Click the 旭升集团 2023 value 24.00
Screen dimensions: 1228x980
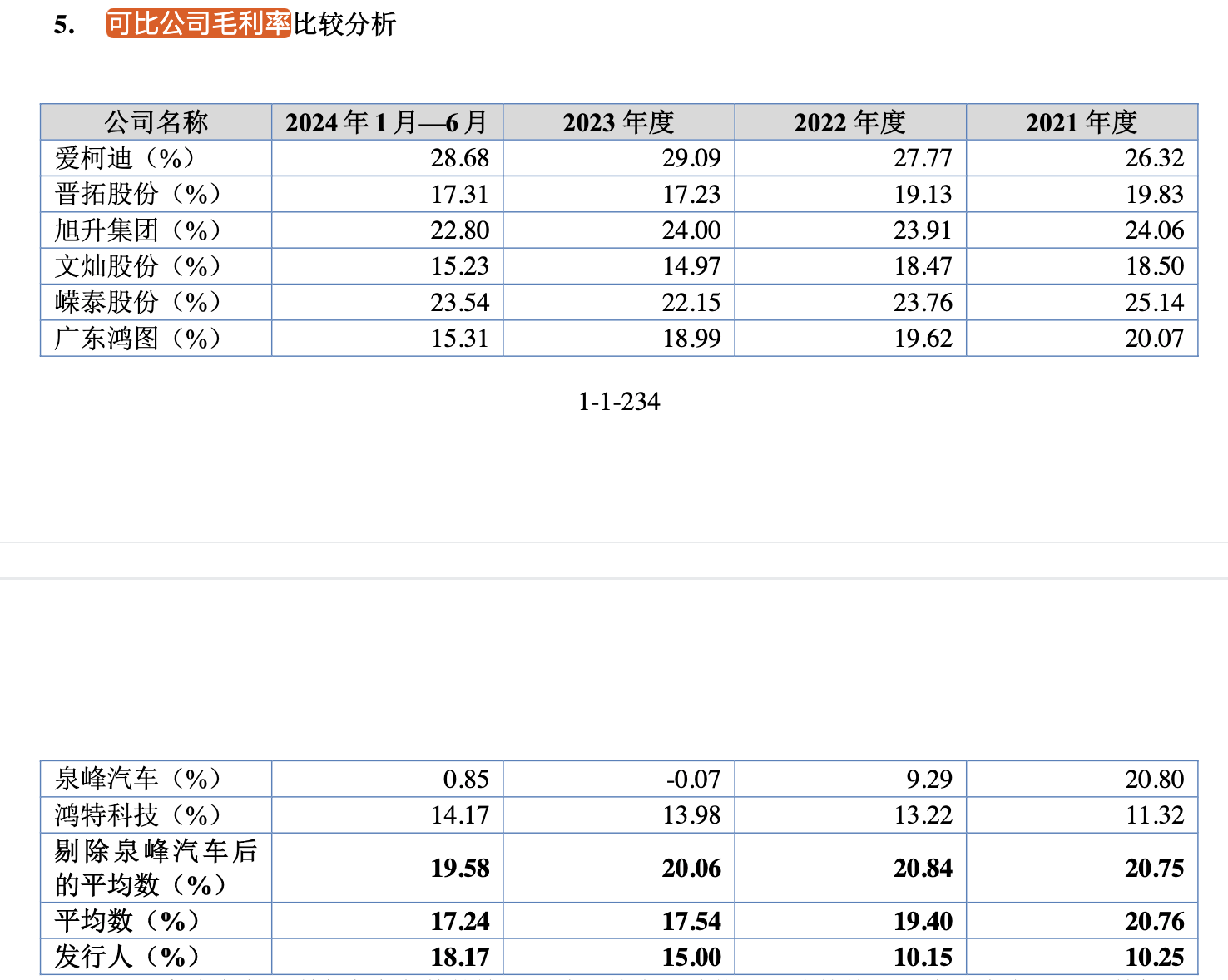[x=691, y=230]
